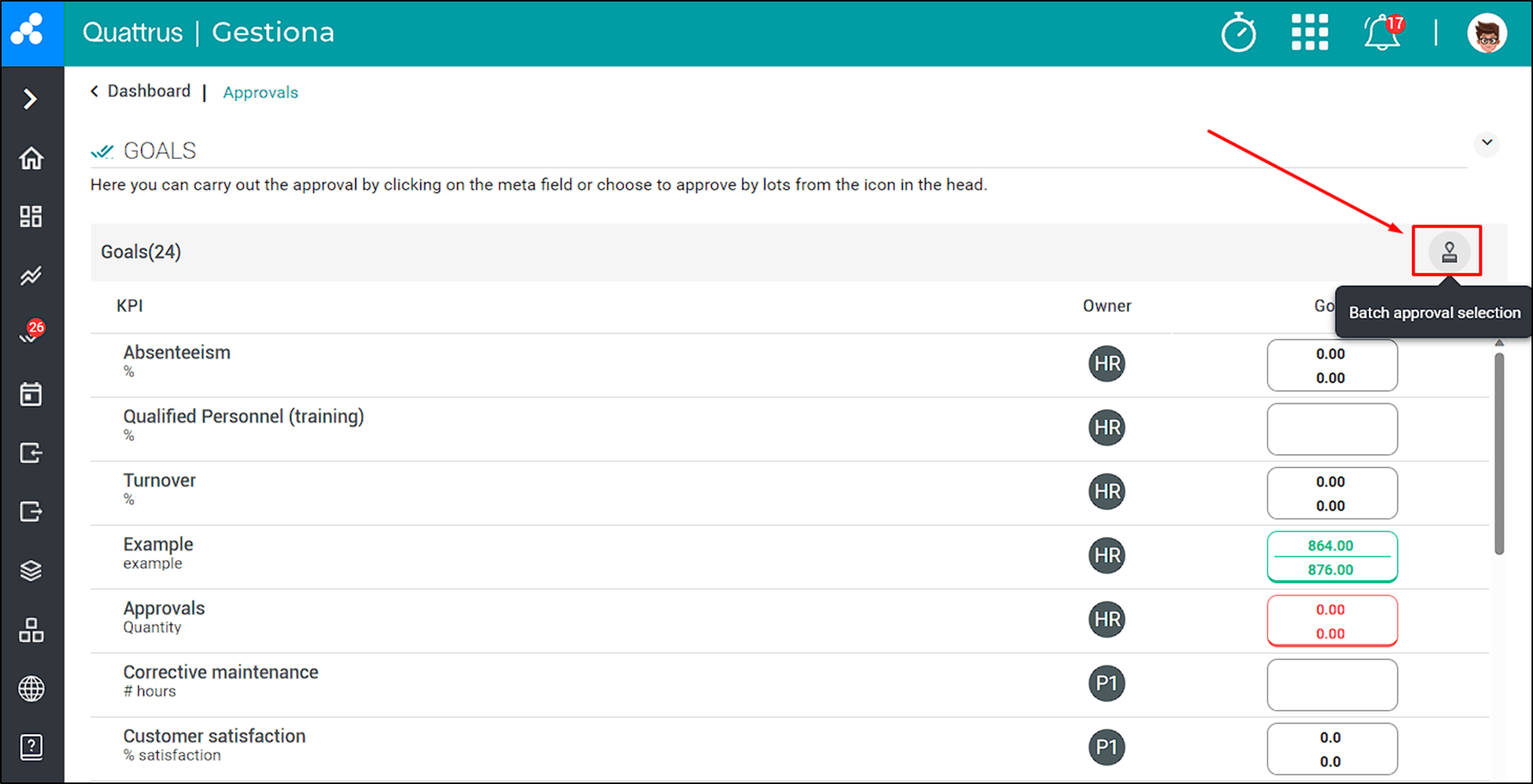
Task: Click the goals list vertical scrollbar
Action: [x=1499, y=453]
